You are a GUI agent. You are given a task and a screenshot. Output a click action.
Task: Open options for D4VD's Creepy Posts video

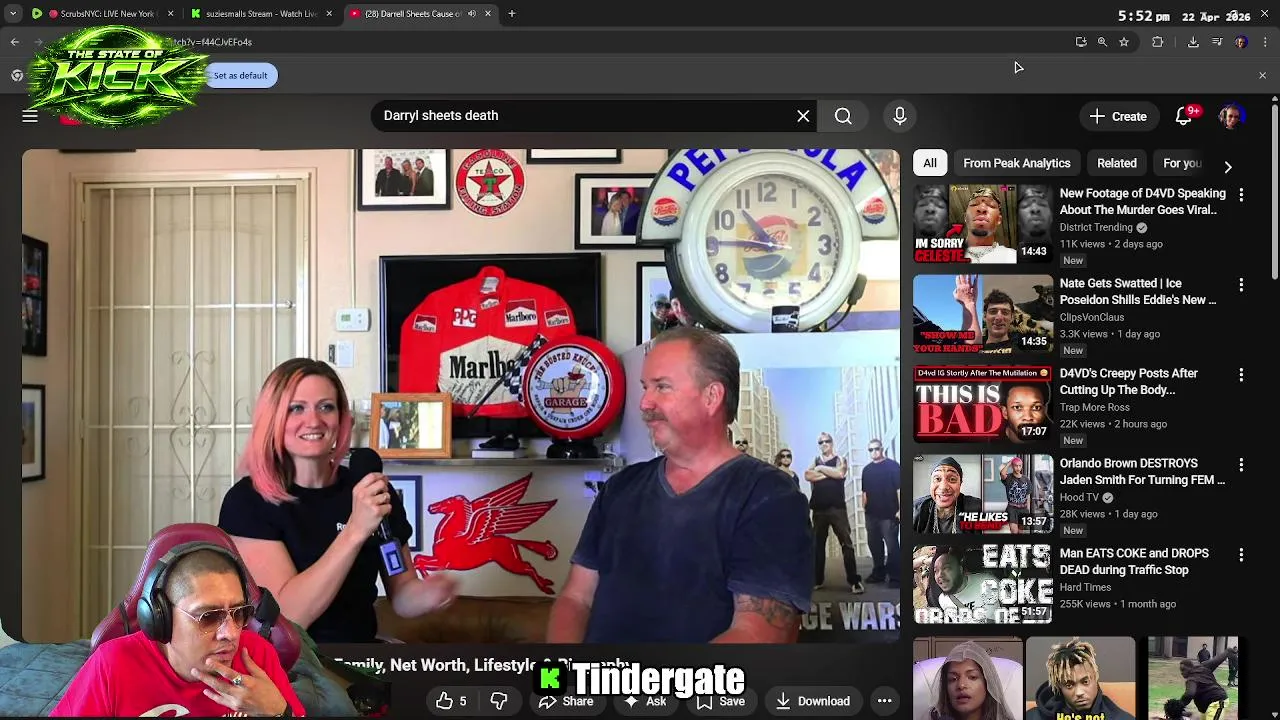click(x=1241, y=374)
